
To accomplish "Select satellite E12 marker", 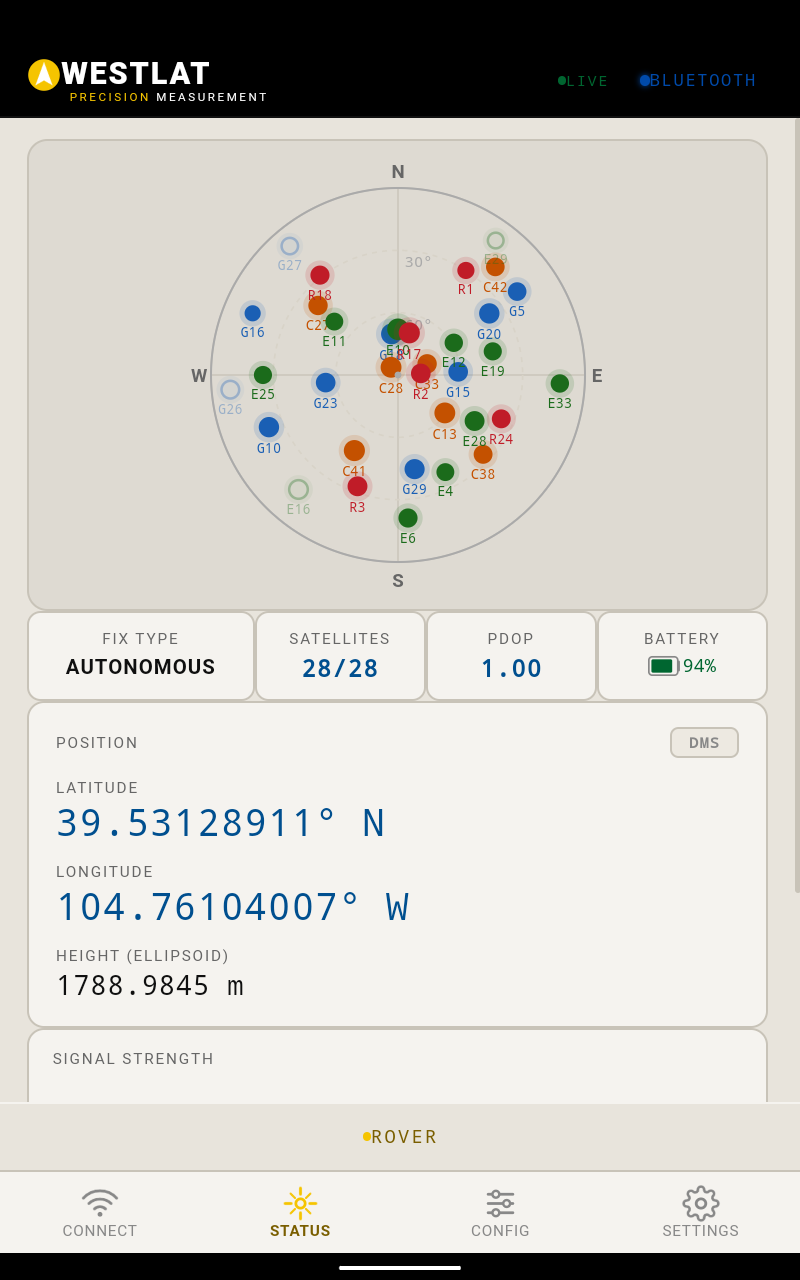I will tap(454, 343).
